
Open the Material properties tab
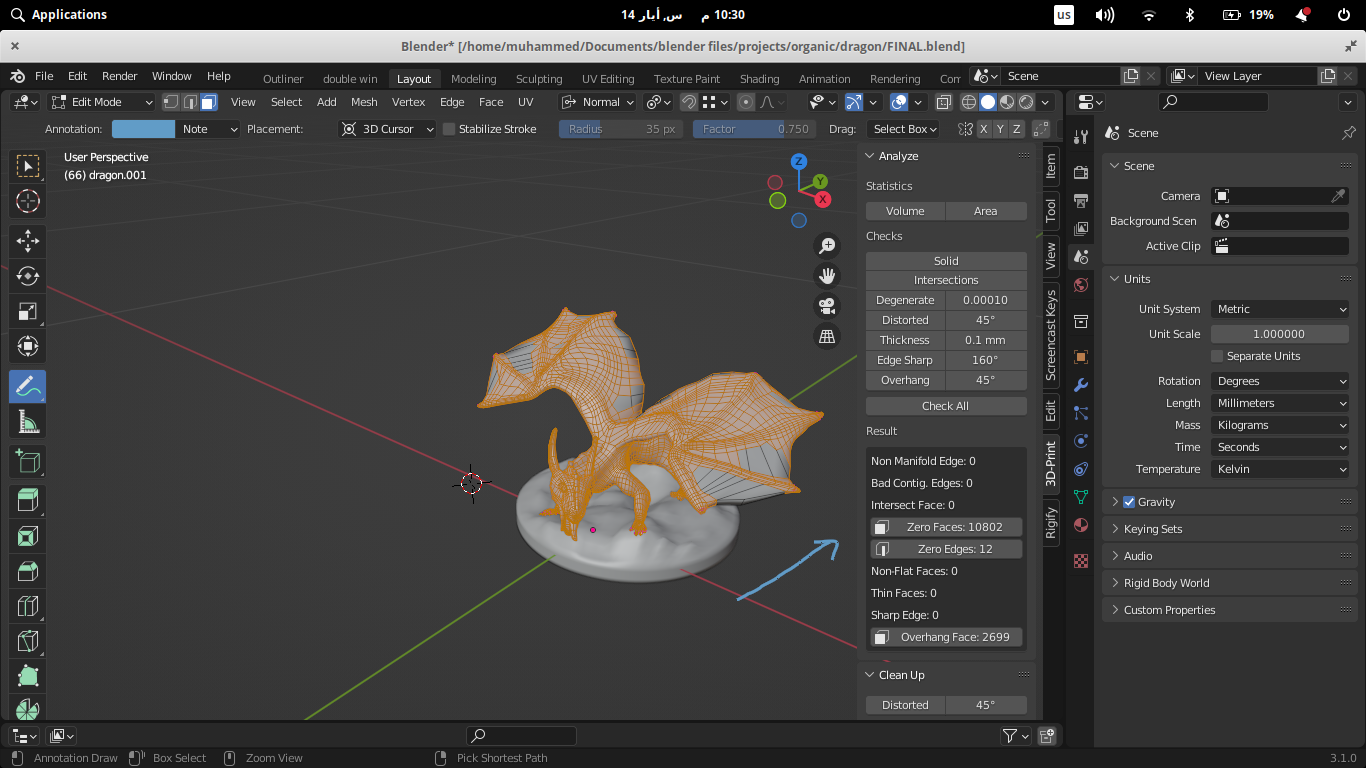click(x=1080, y=525)
